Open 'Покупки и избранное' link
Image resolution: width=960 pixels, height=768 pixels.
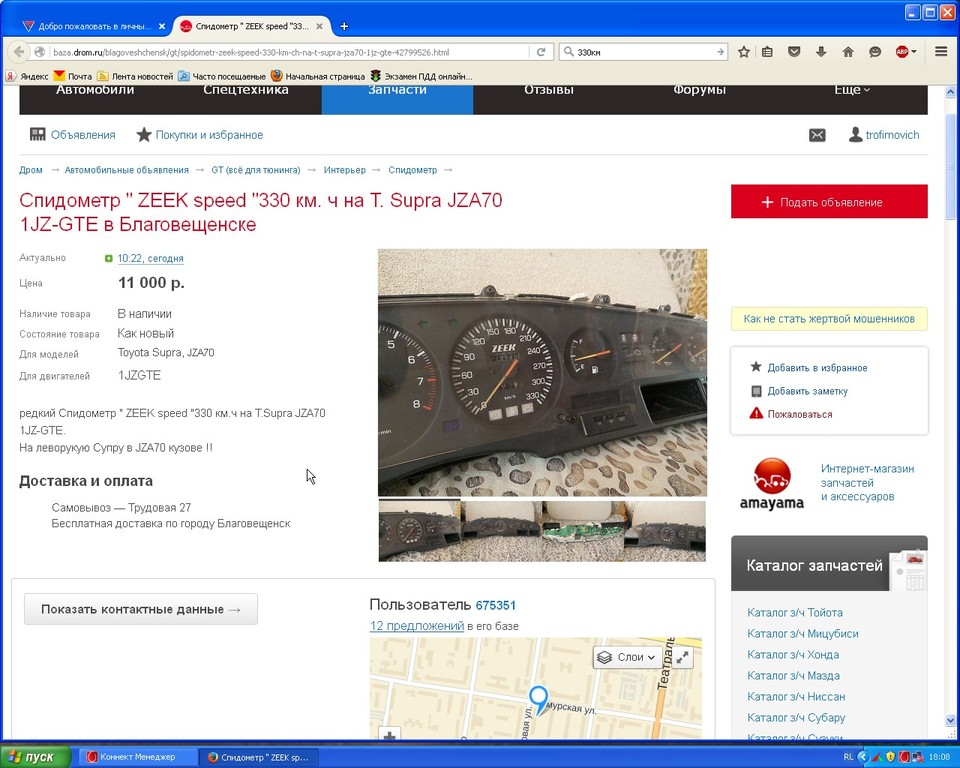(x=200, y=135)
